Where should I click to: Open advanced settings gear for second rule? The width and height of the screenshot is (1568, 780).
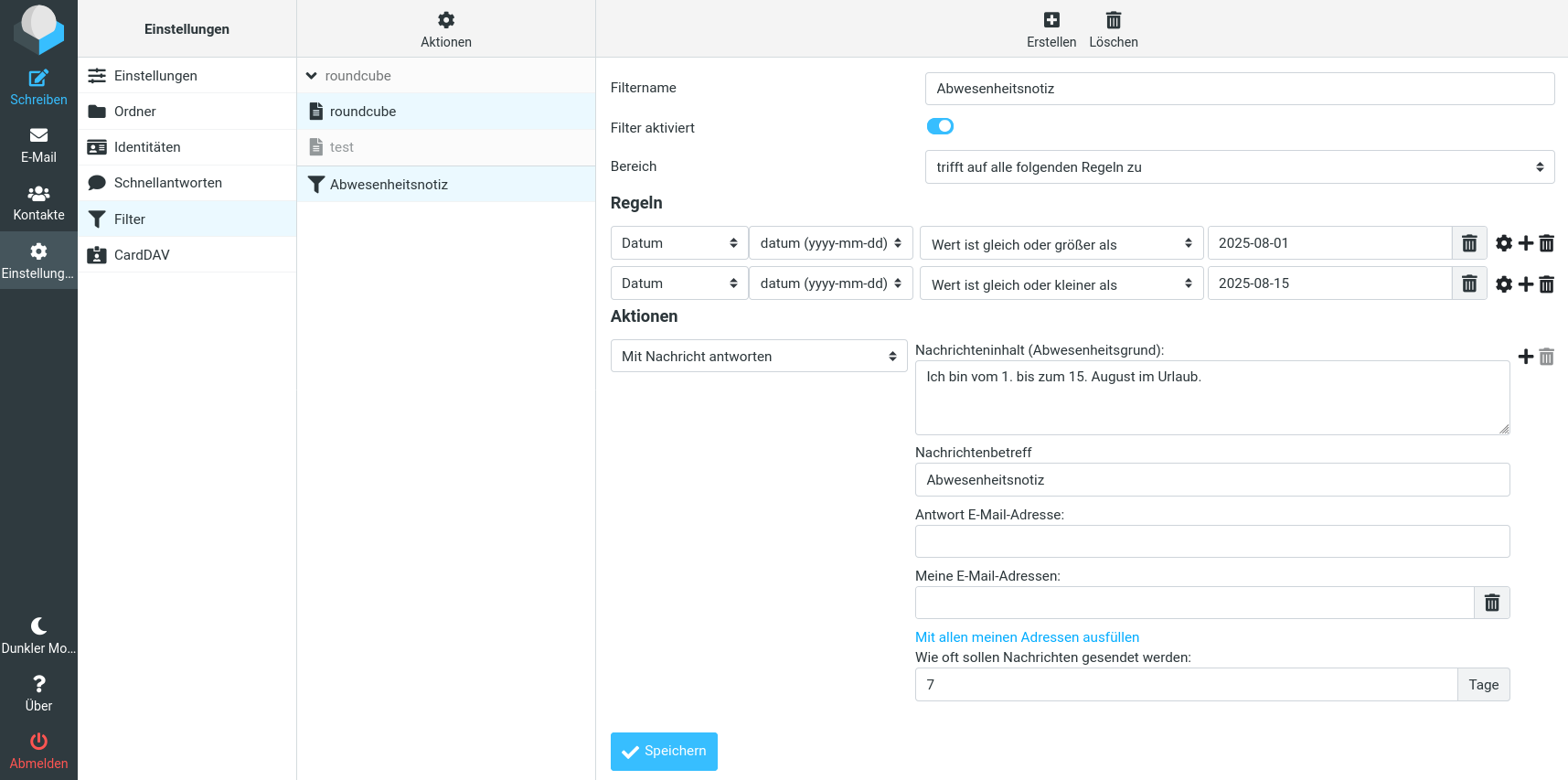coord(1504,284)
